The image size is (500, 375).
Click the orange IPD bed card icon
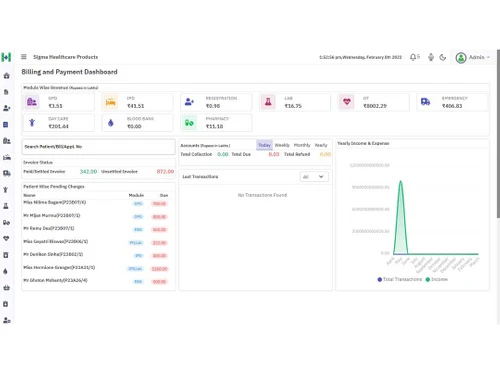click(x=111, y=102)
